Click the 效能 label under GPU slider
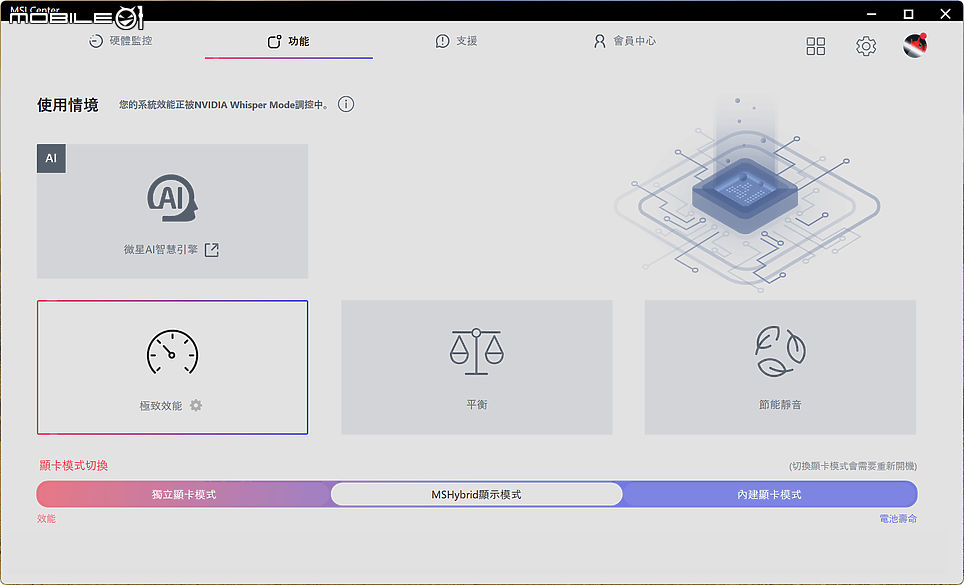This screenshot has height=585, width=964. click(46, 519)
